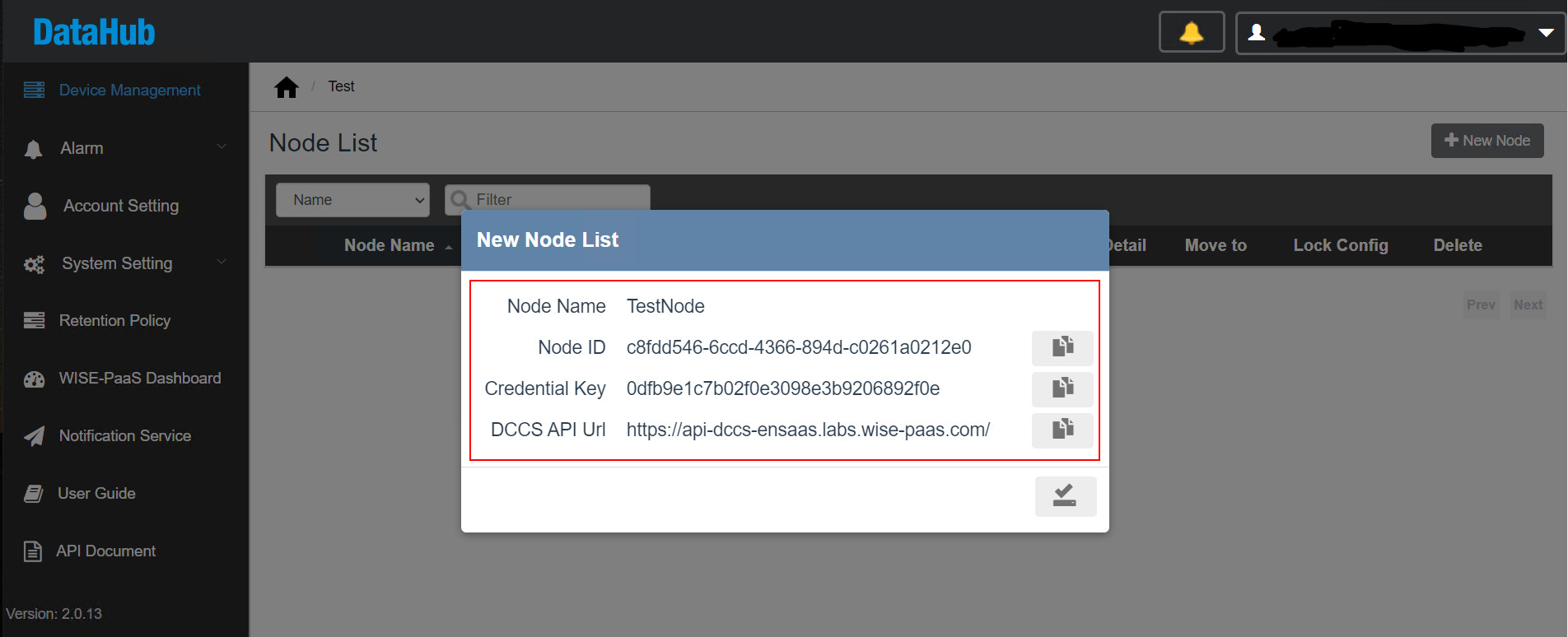Viewport: 1568px width, 637px height.
Task: Click the DataHub logo
Action: (94, 33)
